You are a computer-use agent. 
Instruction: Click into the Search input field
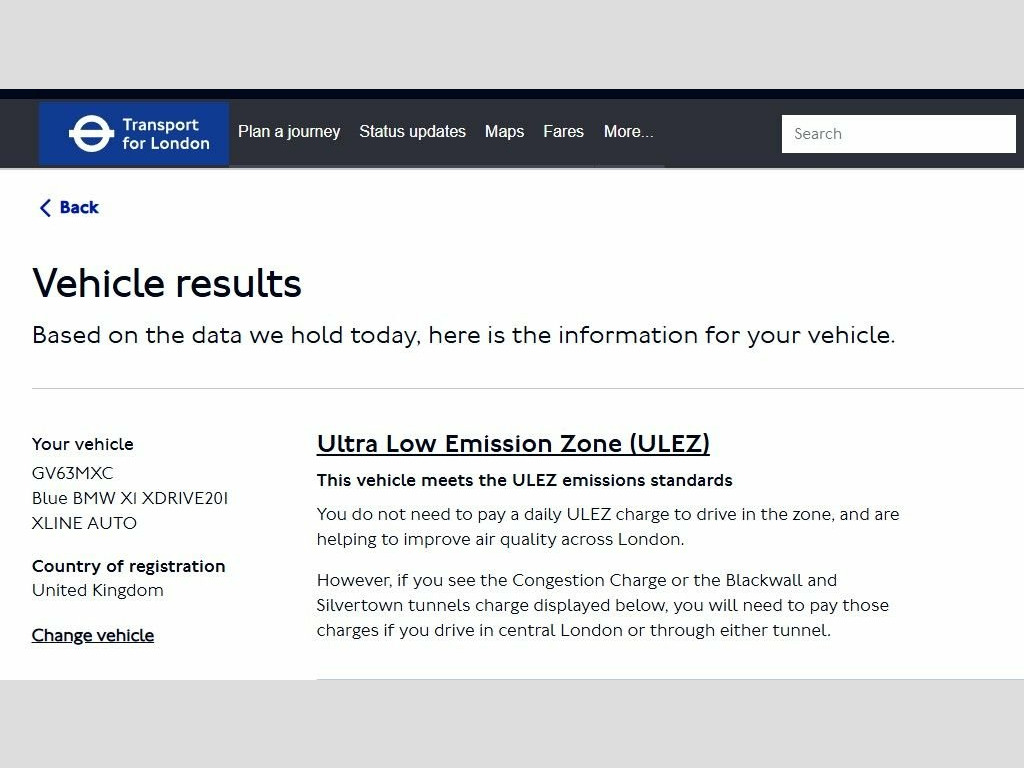tap(898, 134)
